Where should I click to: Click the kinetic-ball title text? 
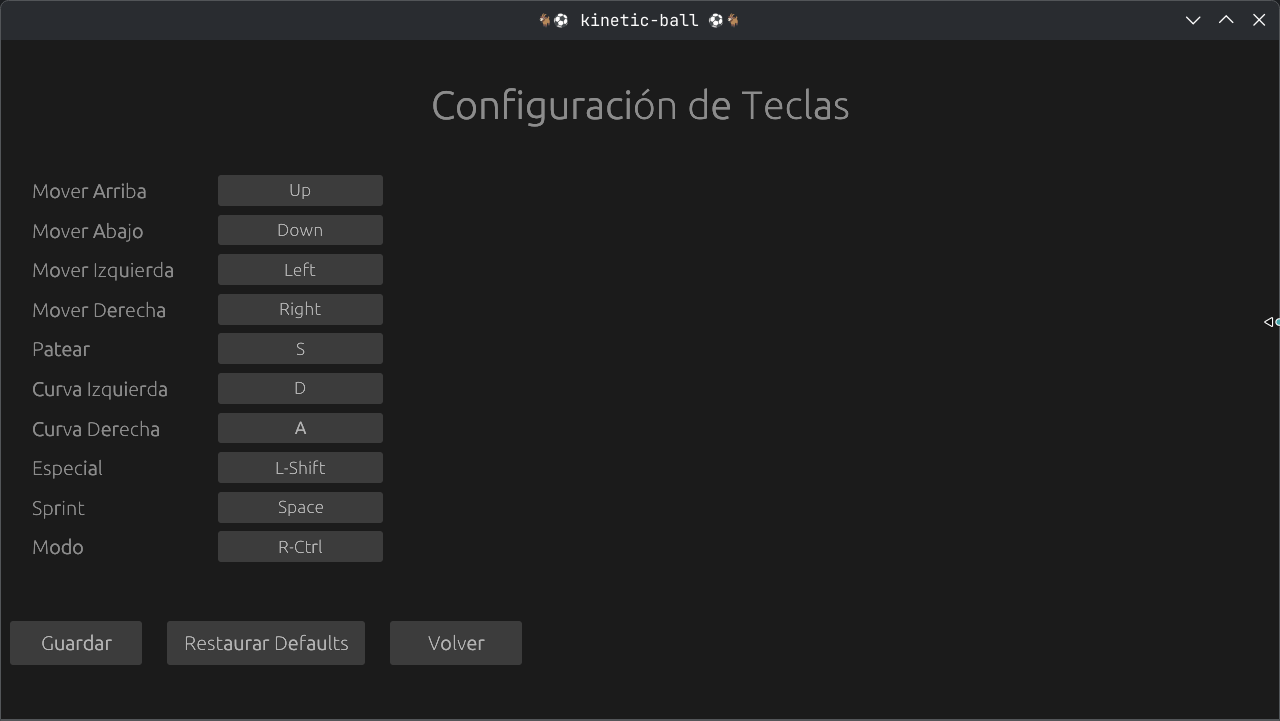pyautogui.click(x=639, y=20)
